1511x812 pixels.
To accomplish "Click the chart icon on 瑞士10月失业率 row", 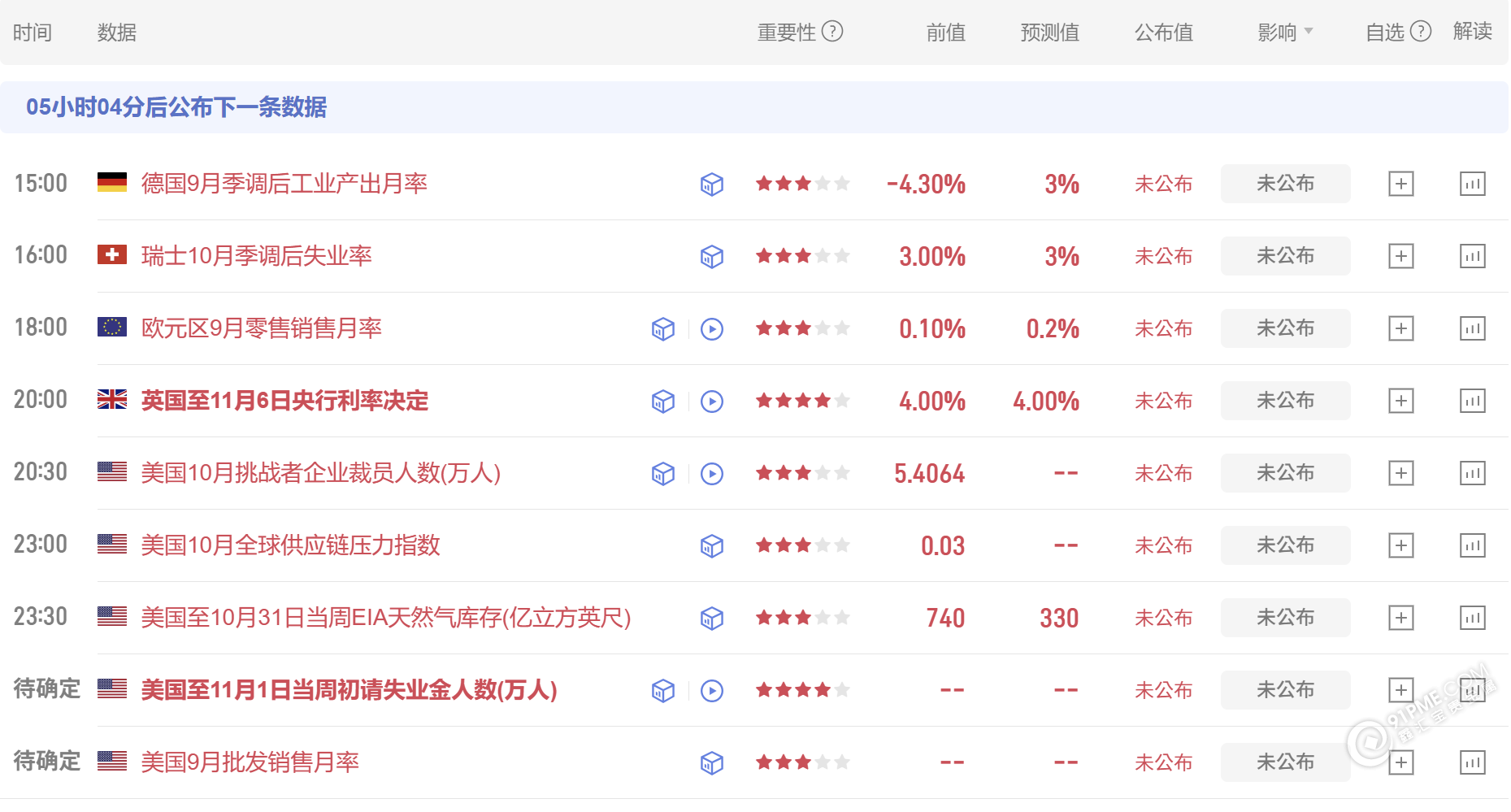I will click(1473, 255).
